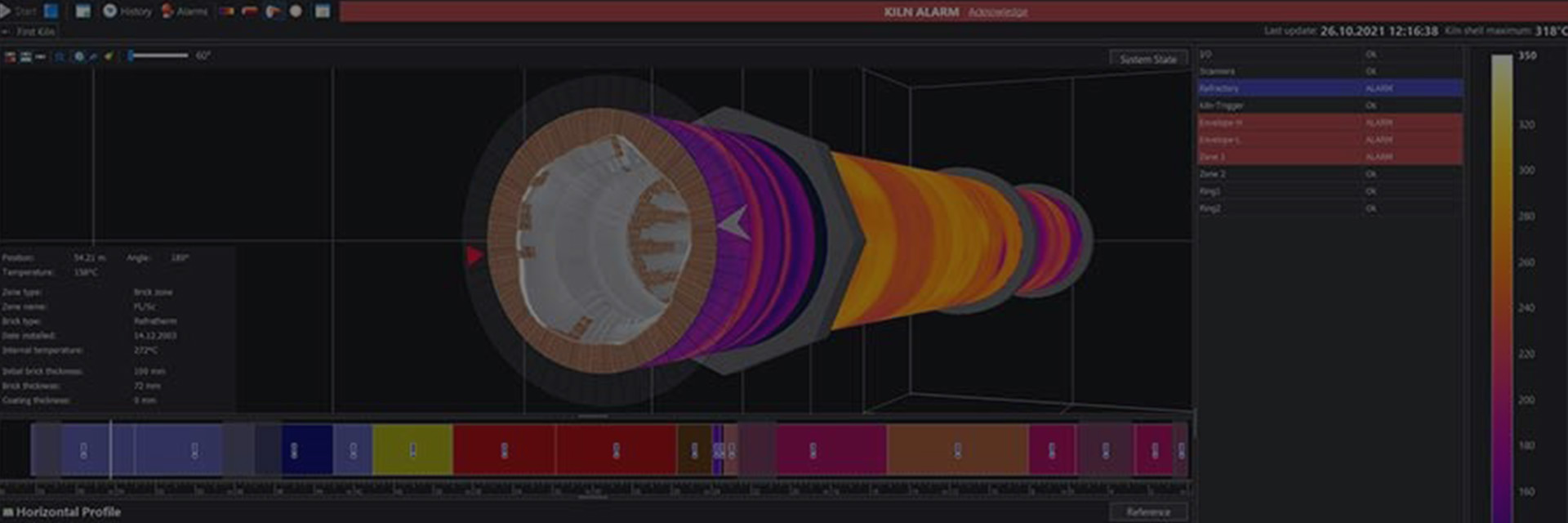This screenshot has width=1568, height=523.
Task: Click the yellow brick zone segment
Action: (412, 449)
